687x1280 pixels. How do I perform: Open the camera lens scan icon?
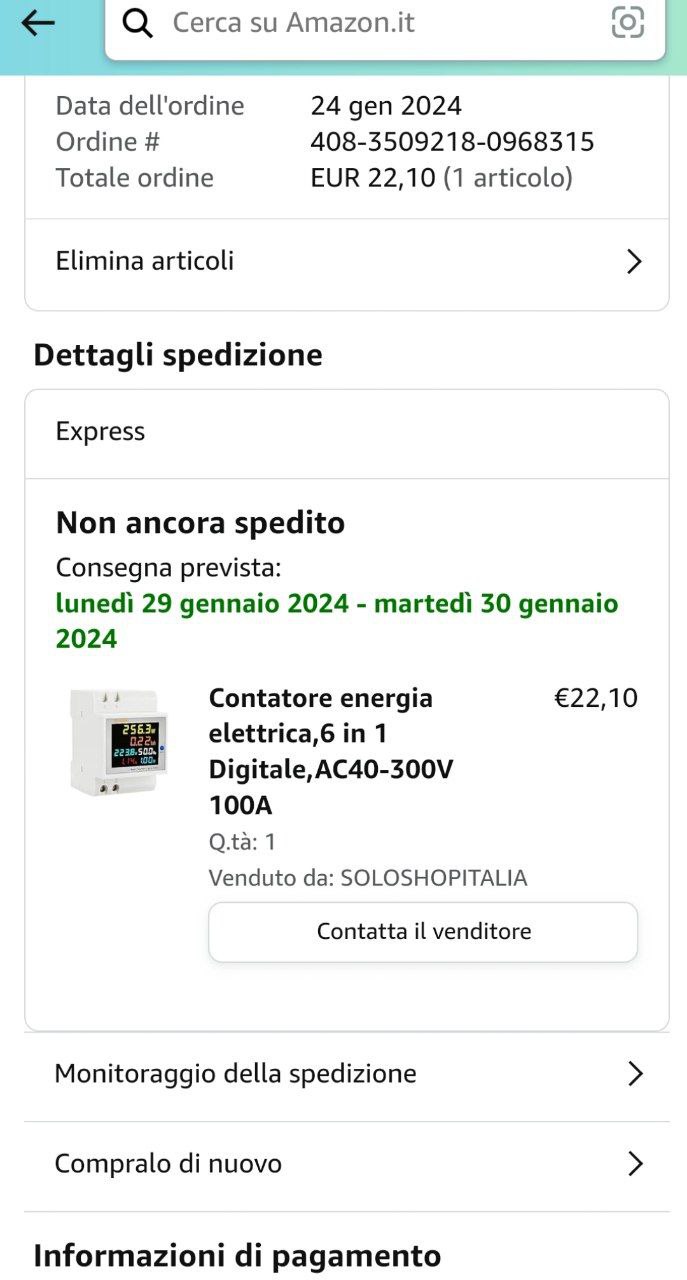tap(627, 22)
